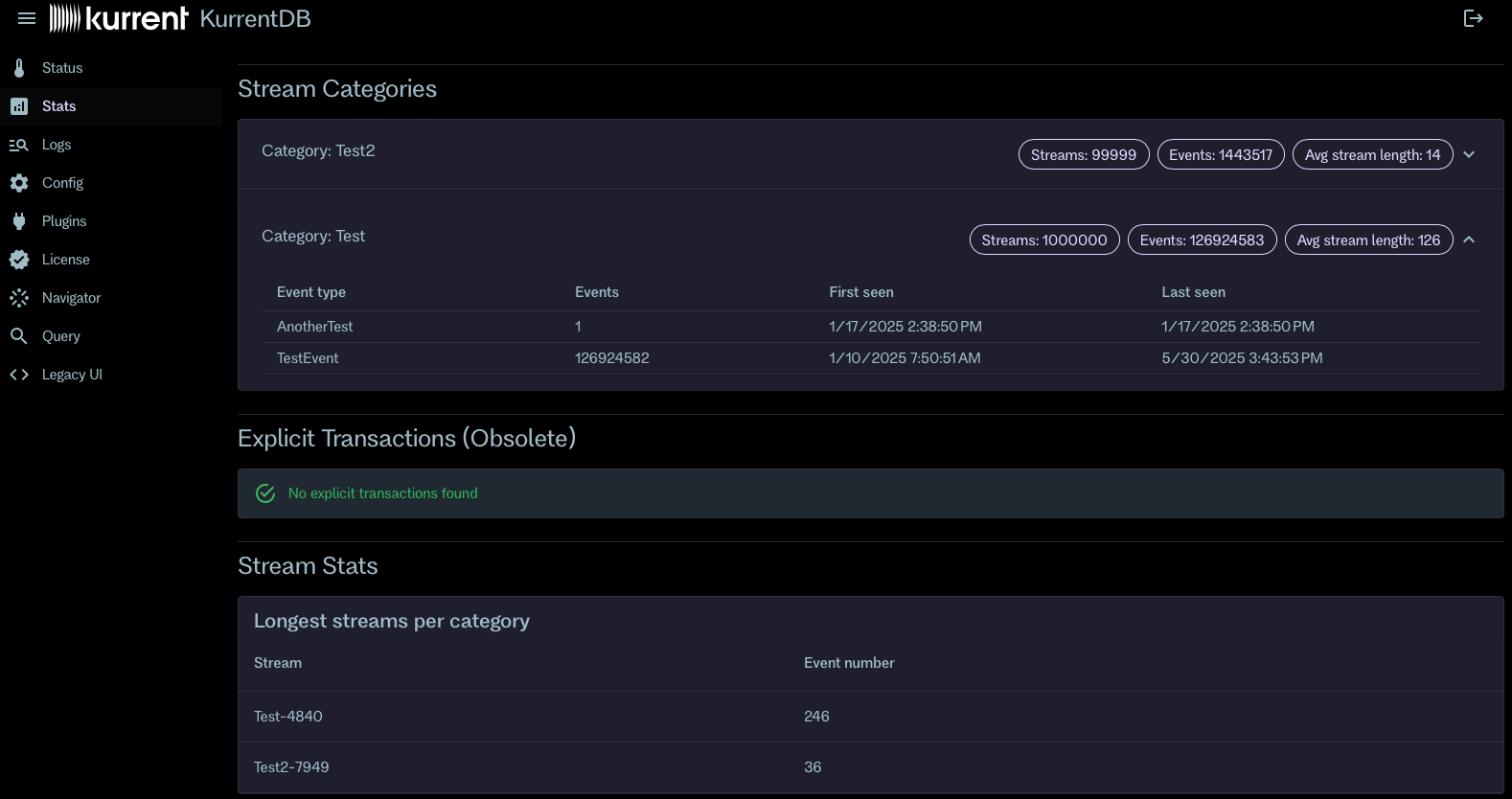Screen dimensions: 1512x799
Task: Click the Navigator sparkle icon
Action: [x=19, y=298]
